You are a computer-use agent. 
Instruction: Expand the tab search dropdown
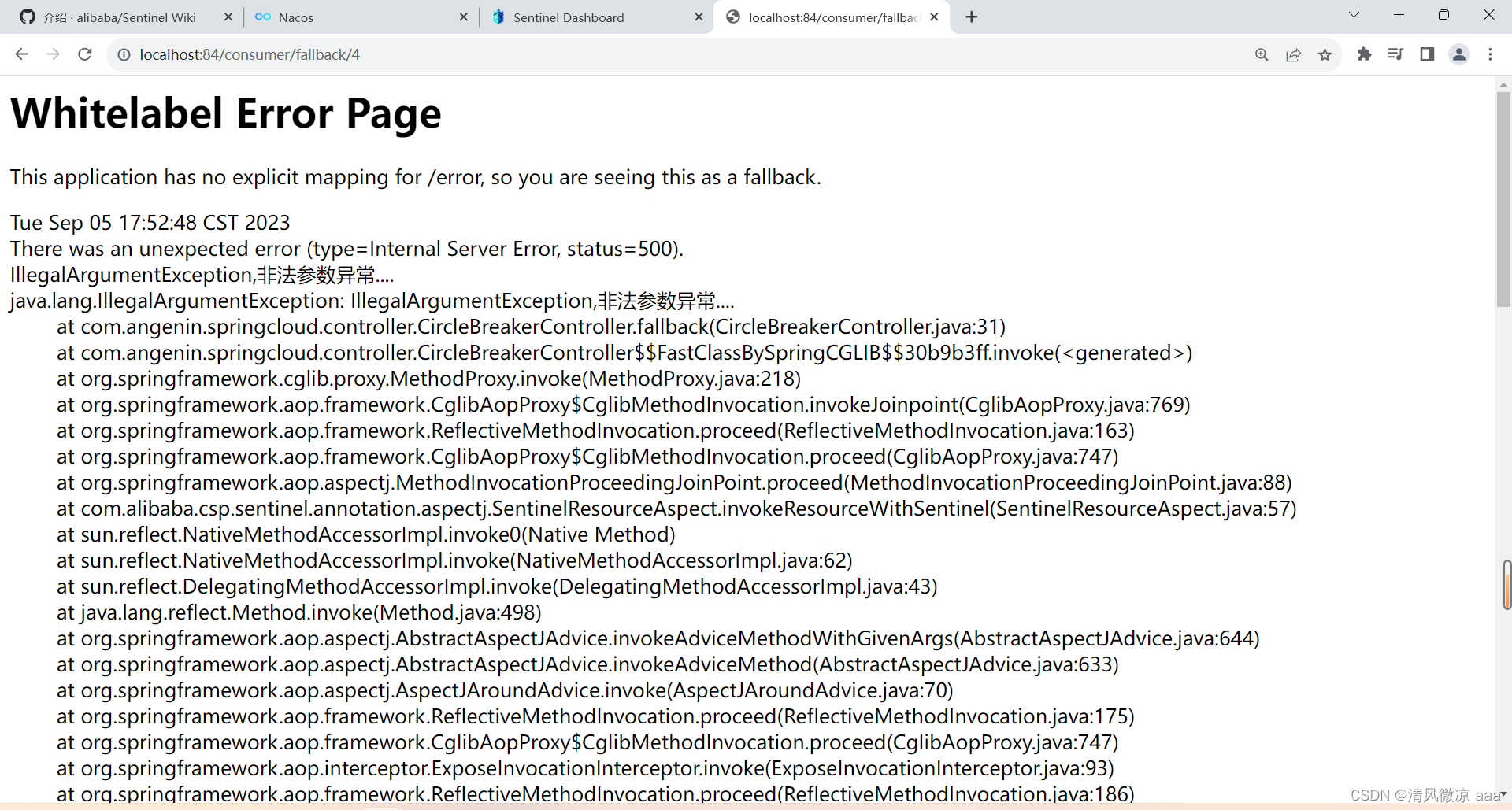[1354, 15]
